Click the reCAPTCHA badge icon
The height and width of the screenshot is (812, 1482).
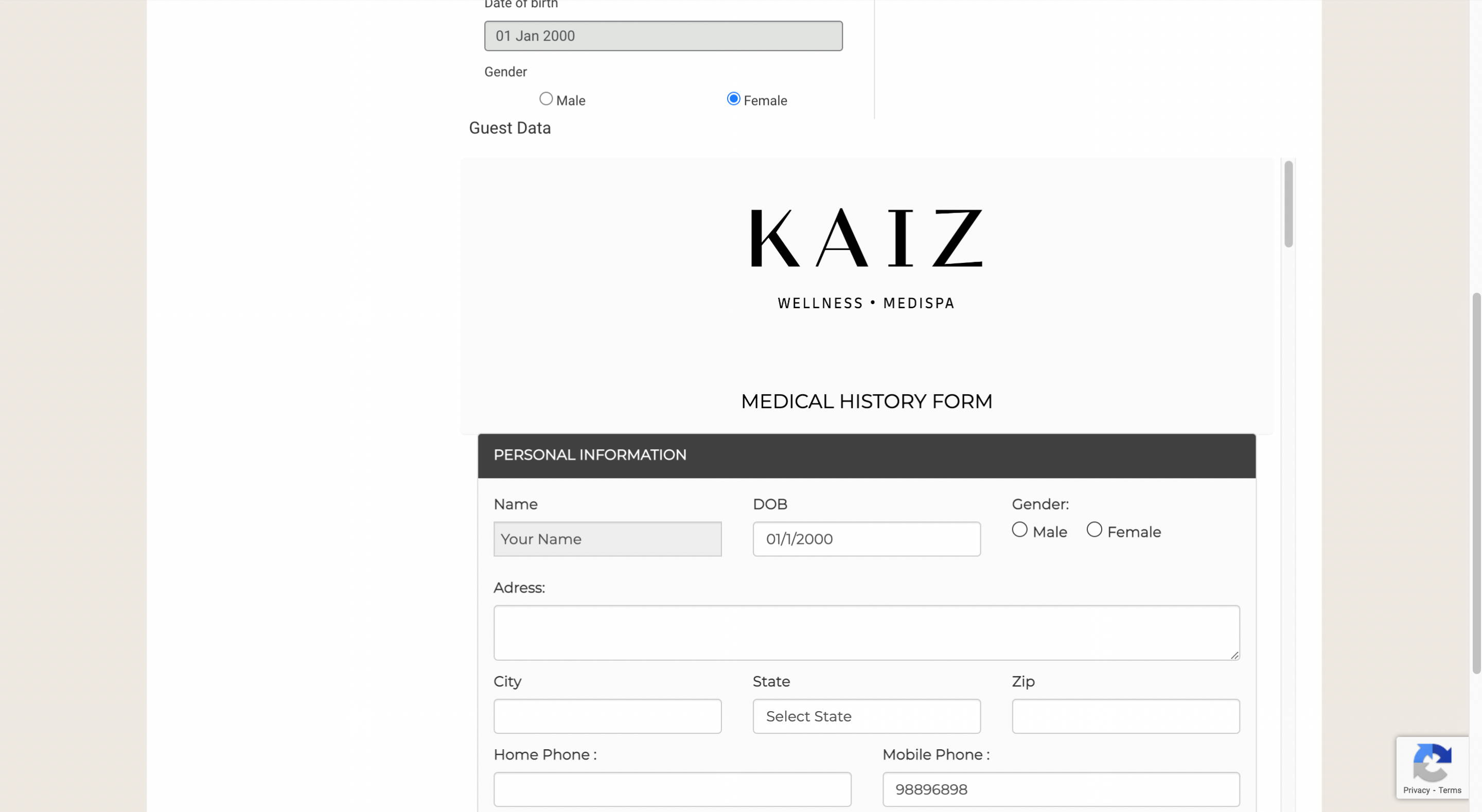[1432, 762]
